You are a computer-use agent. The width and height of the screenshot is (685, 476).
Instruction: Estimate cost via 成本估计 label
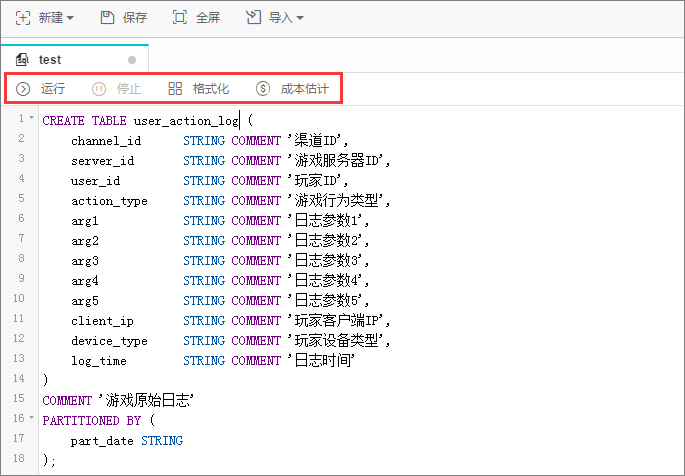pos(304,89)
